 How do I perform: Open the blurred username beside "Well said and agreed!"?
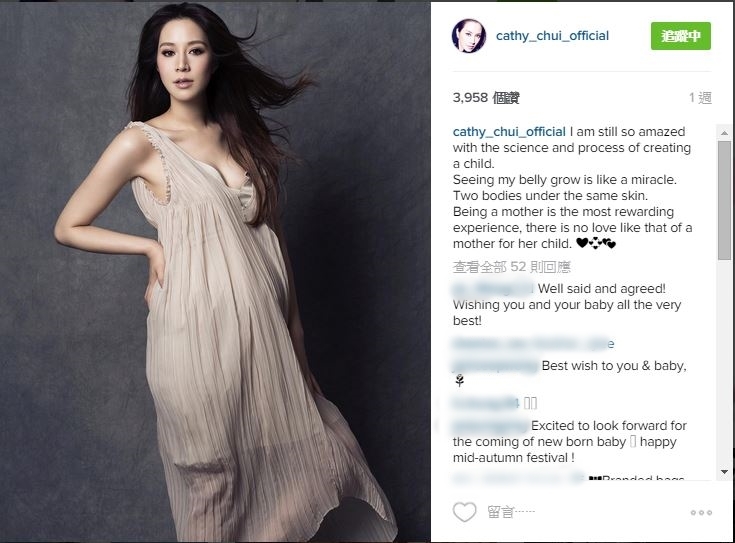coord(492,288)
